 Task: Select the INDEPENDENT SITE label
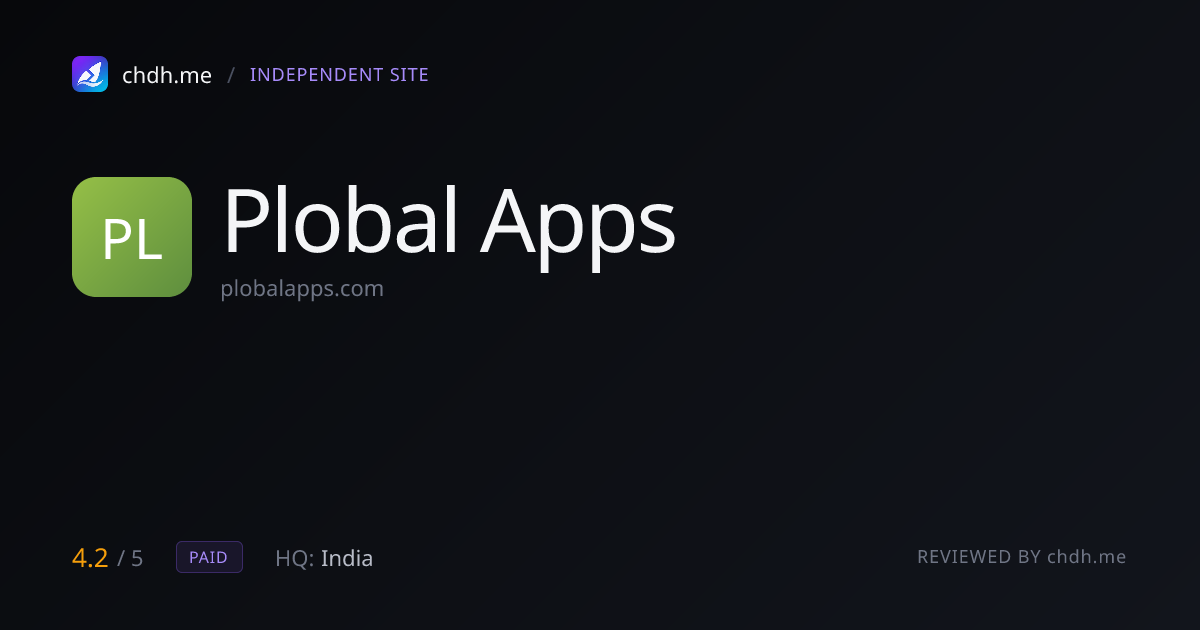(x=339, y=75)
